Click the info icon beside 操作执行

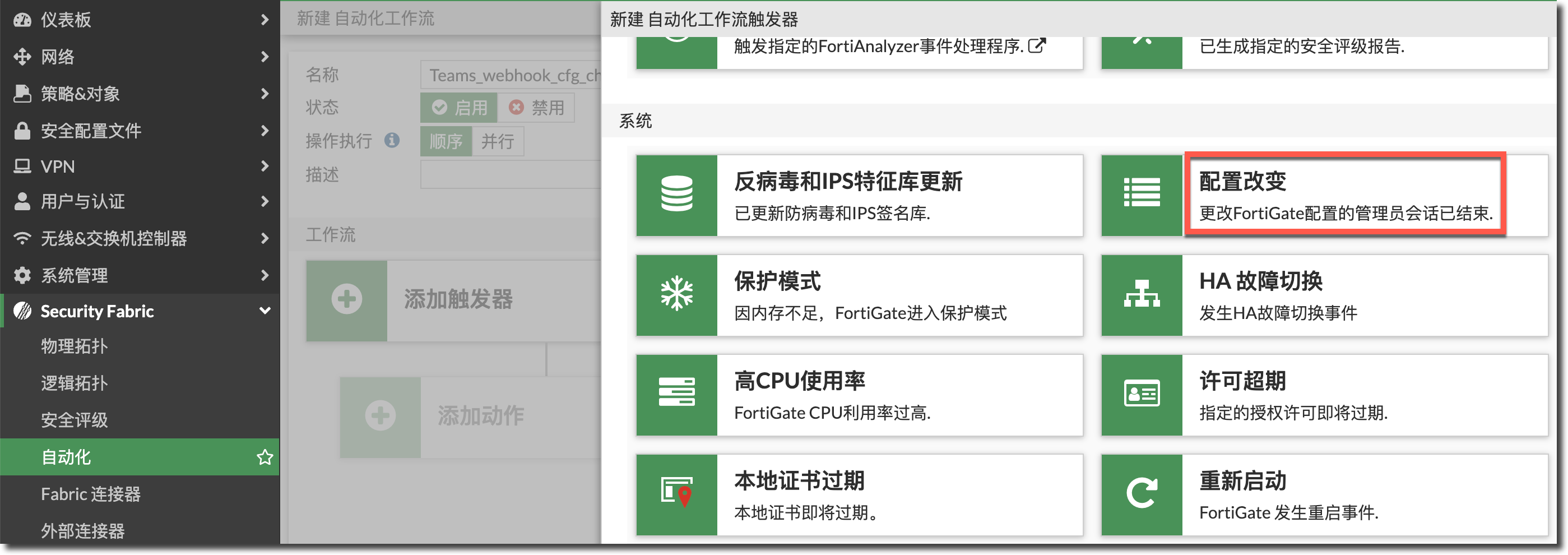click(392, 141)
